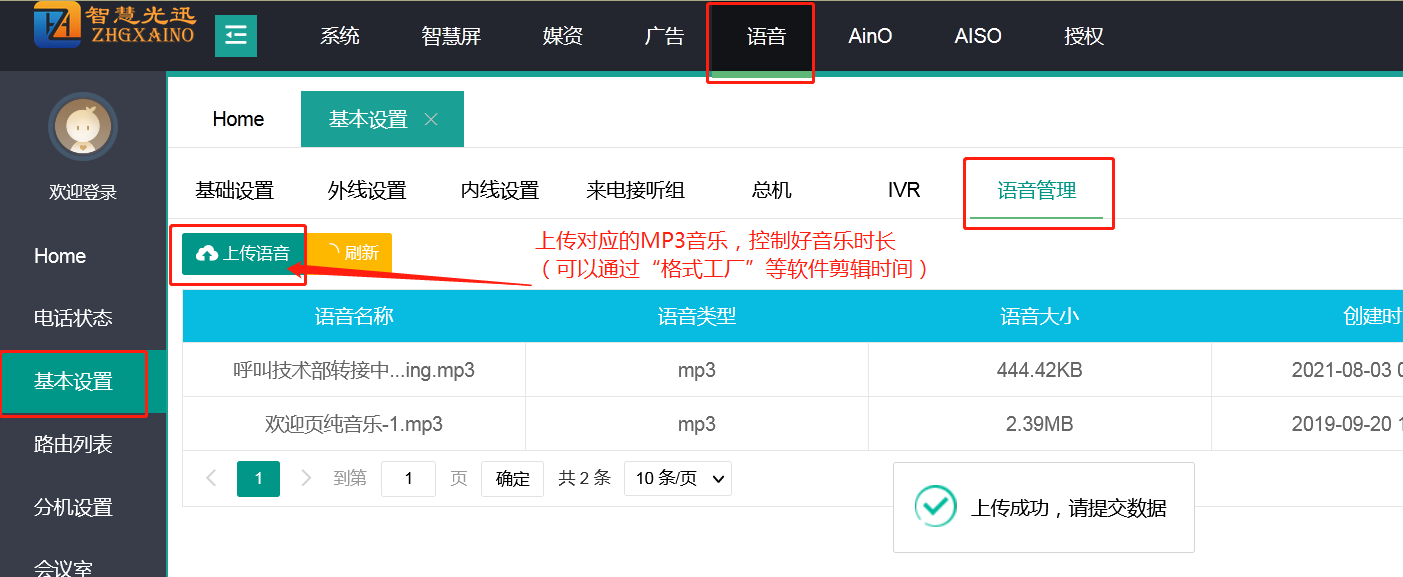Open the 10 条/页 page size dropdown
Screen dimensions: 1403x577
677,478
